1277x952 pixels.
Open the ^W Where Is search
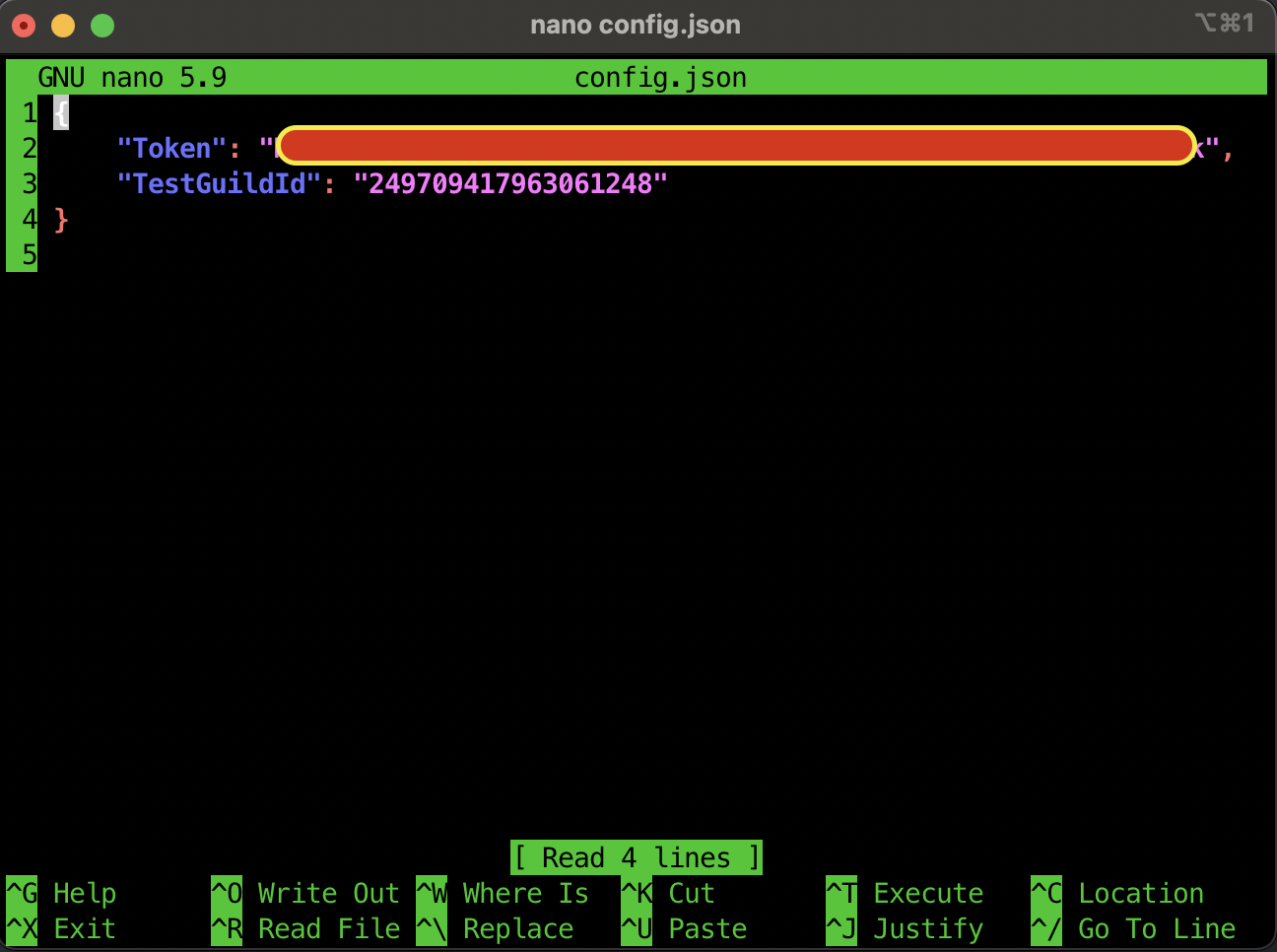[x=503, y=893]
